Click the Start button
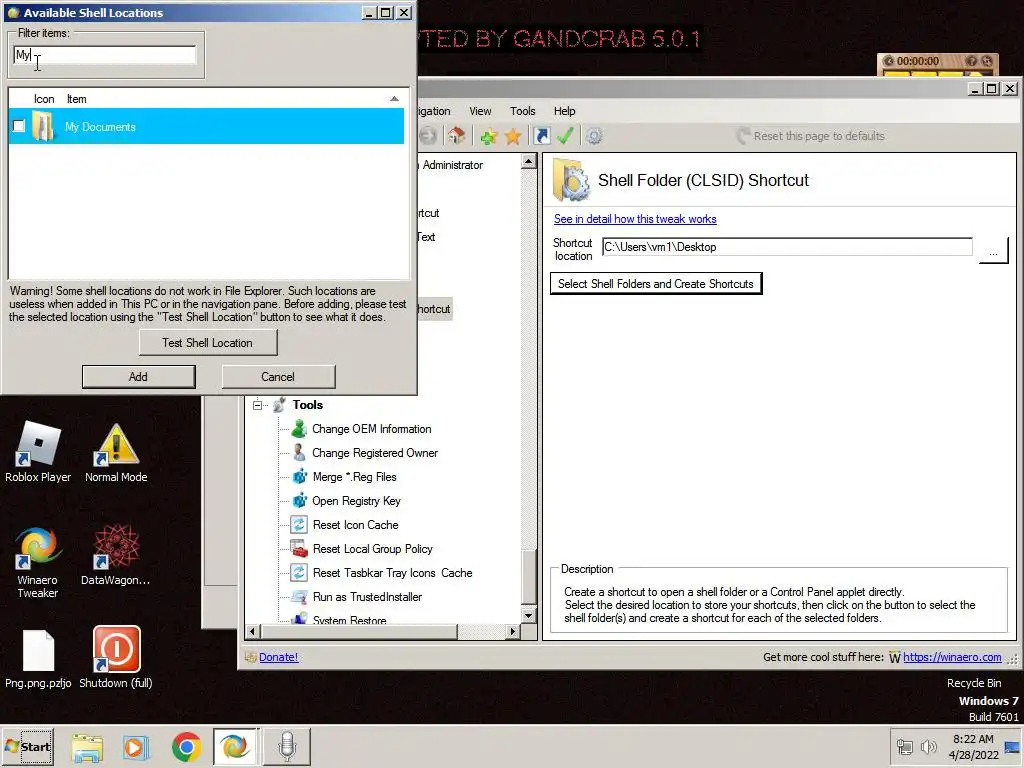 click(x=28, y=746)
